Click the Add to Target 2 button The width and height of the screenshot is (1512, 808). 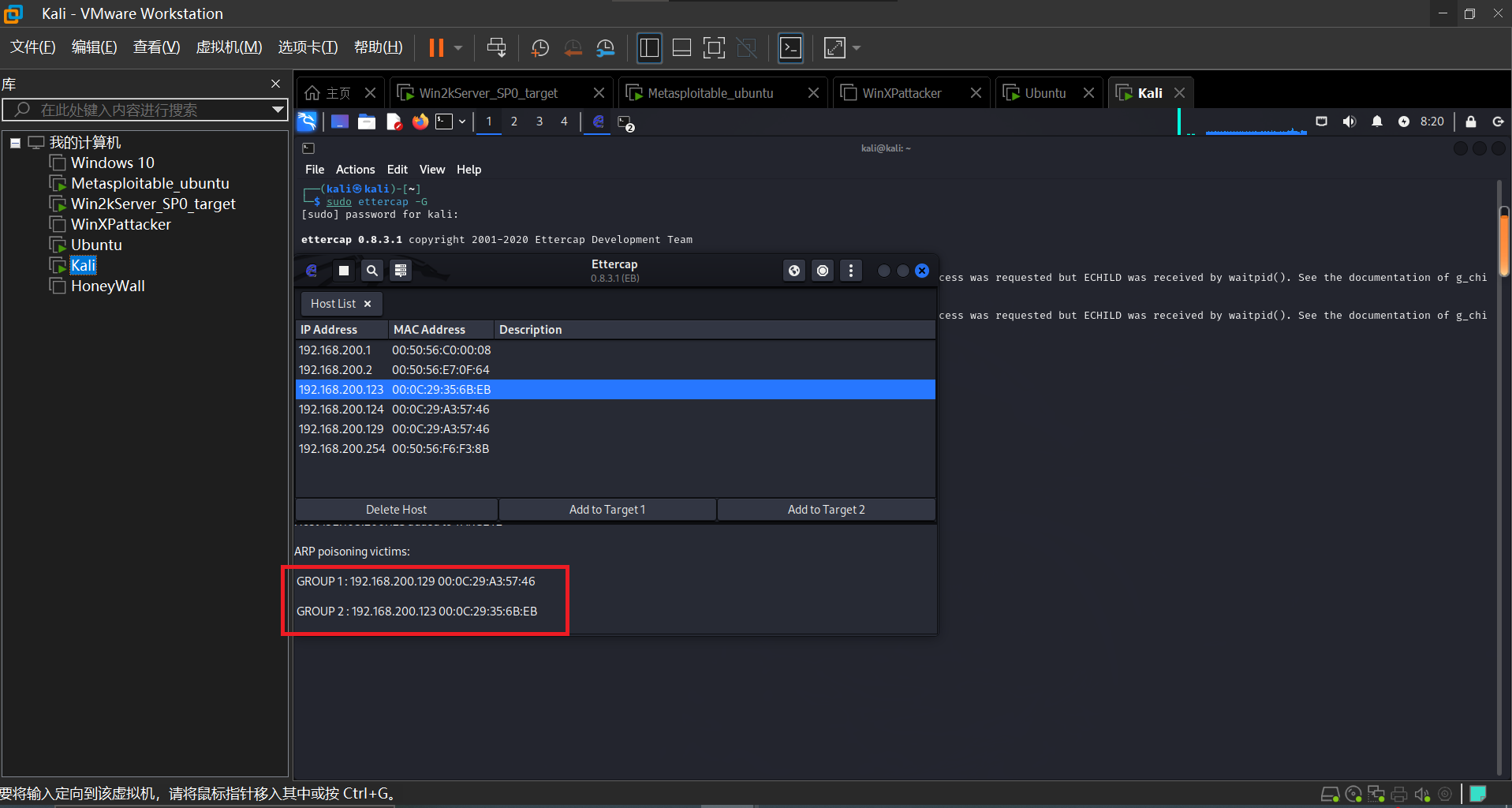(x=827, y=510)
